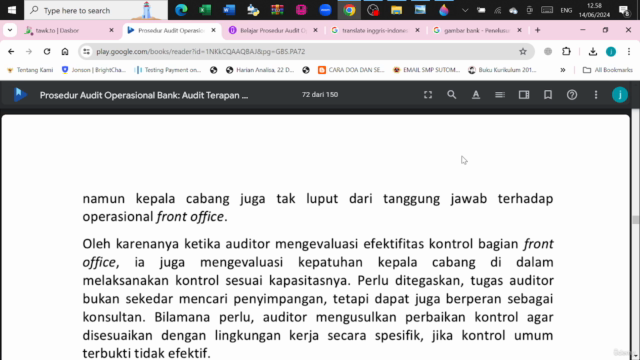This screenshot has width=640, height=360.
Task: View site information icon in address bar
Action: (86, 51)
